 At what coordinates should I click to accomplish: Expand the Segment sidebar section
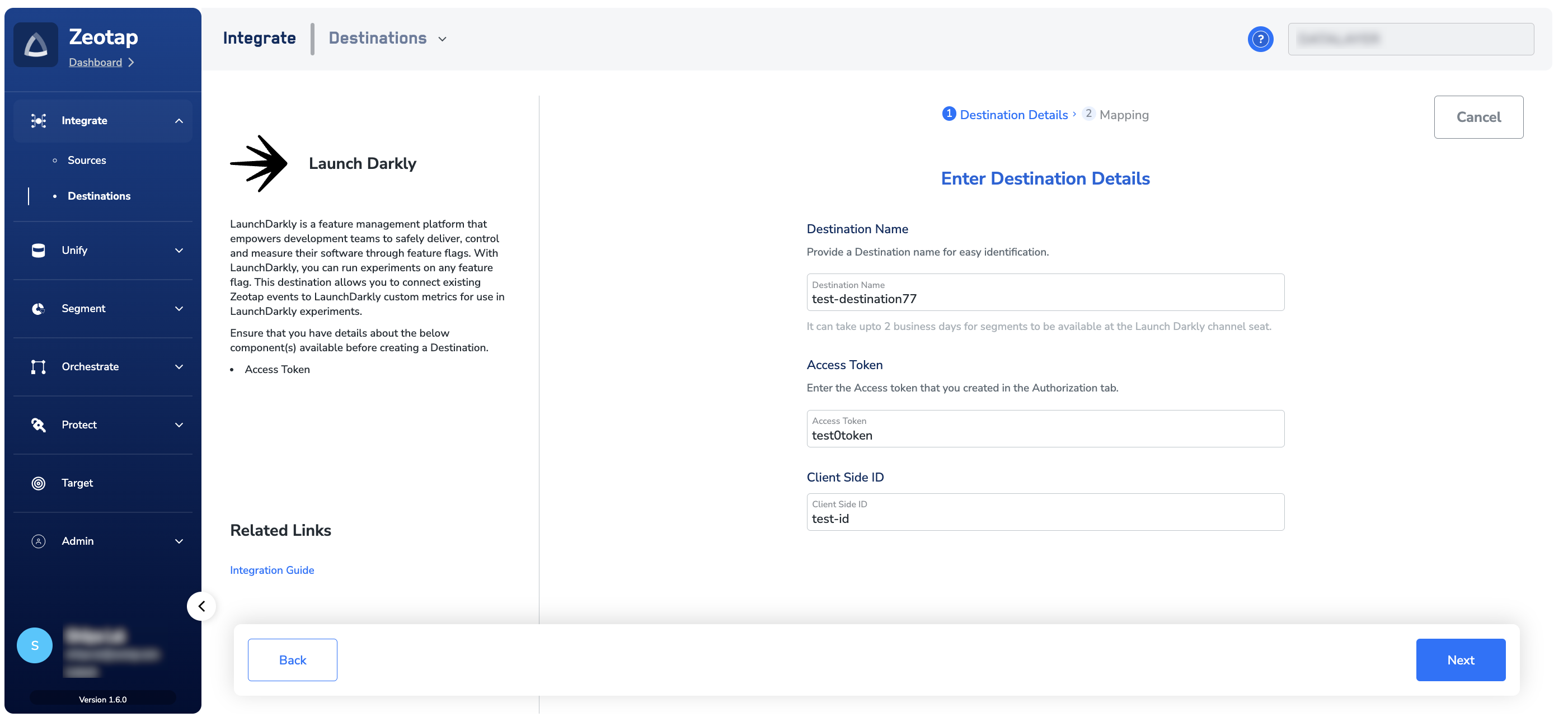179,309
